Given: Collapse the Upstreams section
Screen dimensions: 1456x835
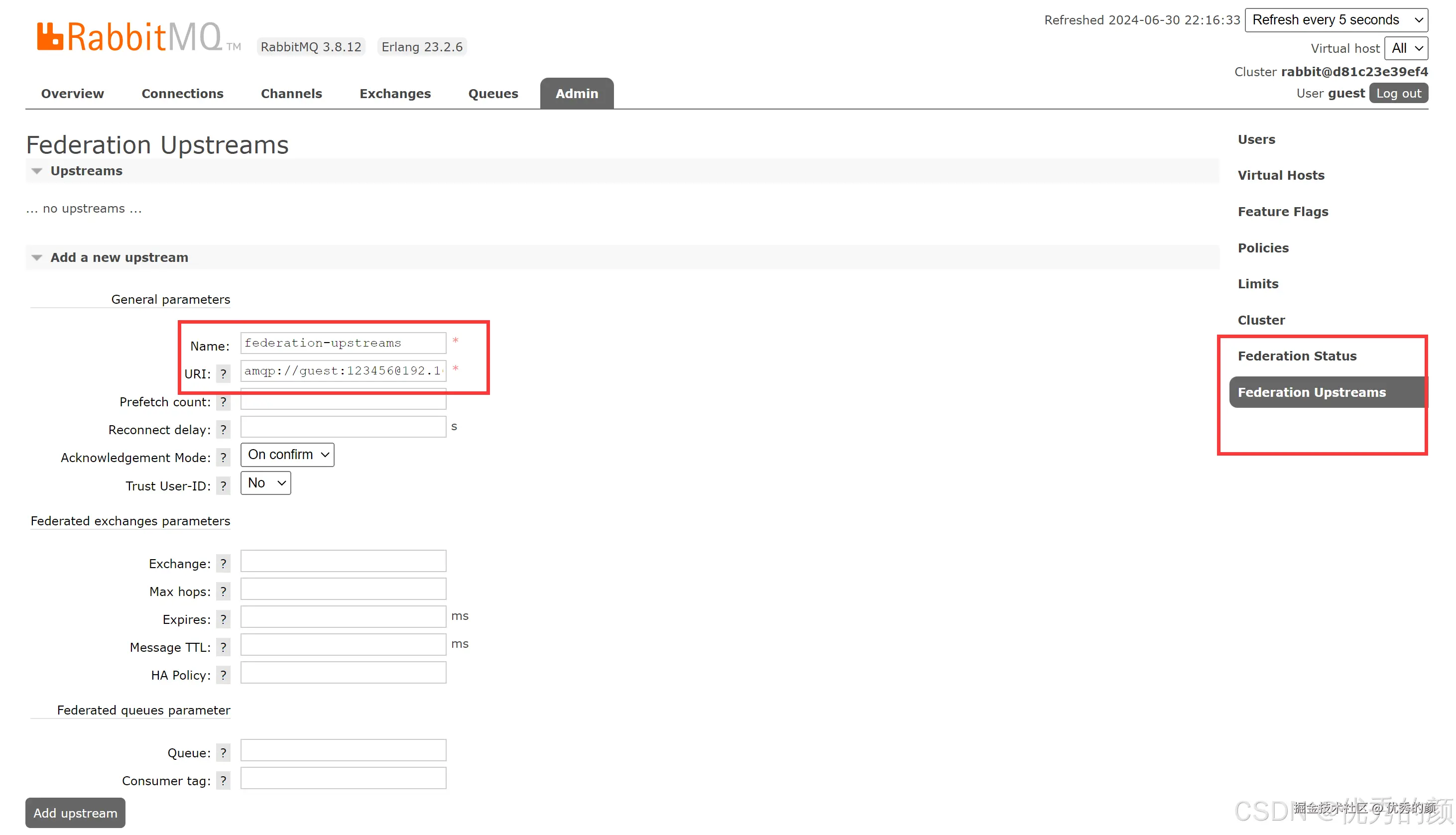Looking at the screenshot, I should [x=86, y=171].
